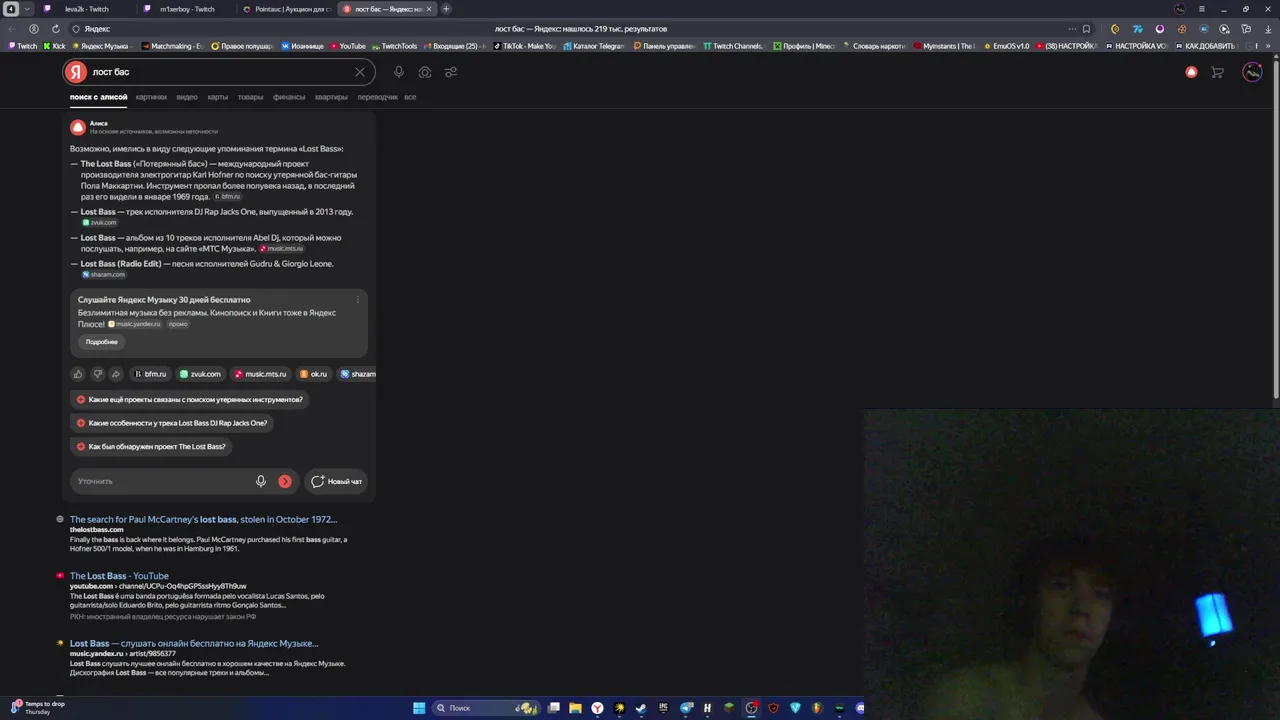Open the YouTube bookmark
Image resolution: width=1280 pixels, height=720 pixels.
point(348,46)
